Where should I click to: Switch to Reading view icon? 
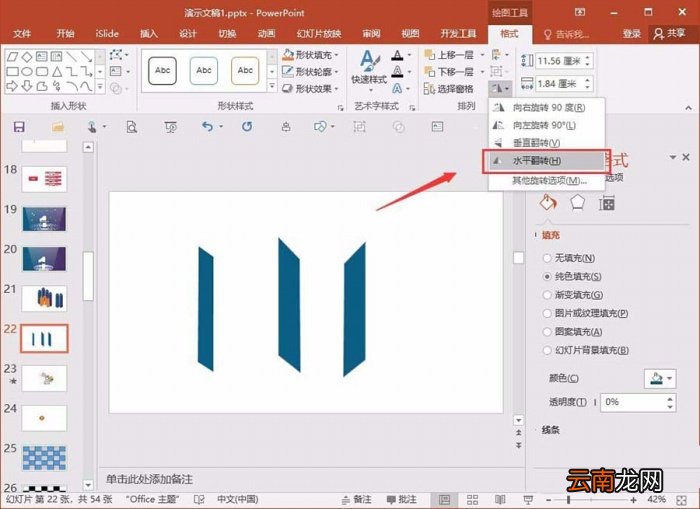coord(500,500)
